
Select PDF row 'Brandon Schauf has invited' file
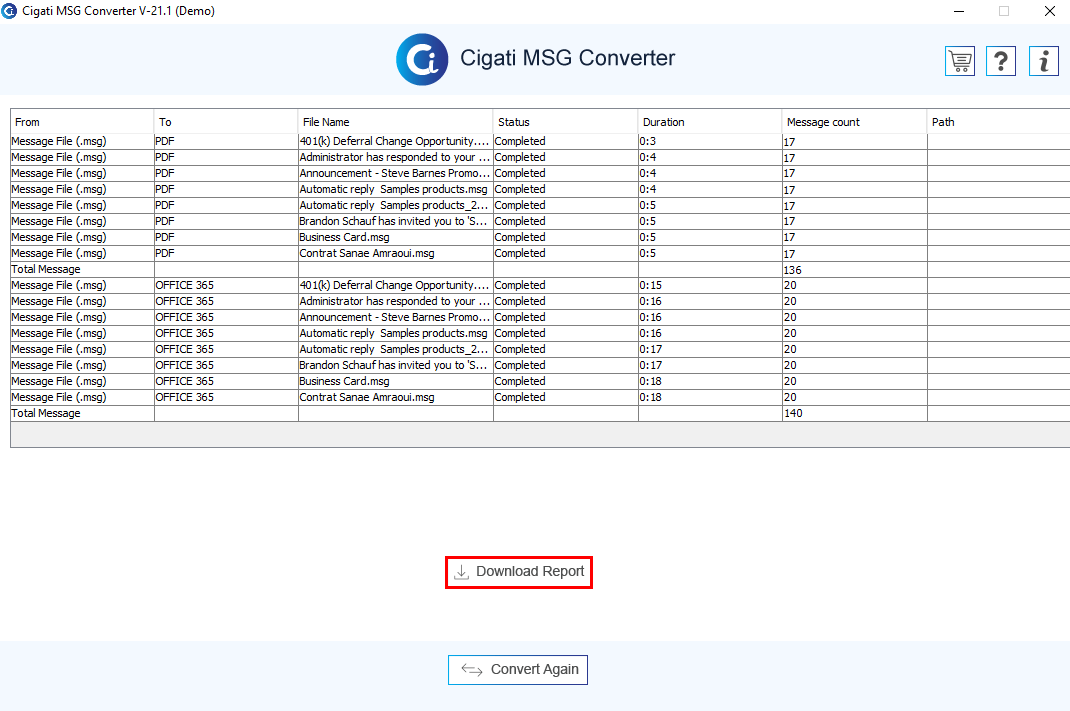coord(395,221)
